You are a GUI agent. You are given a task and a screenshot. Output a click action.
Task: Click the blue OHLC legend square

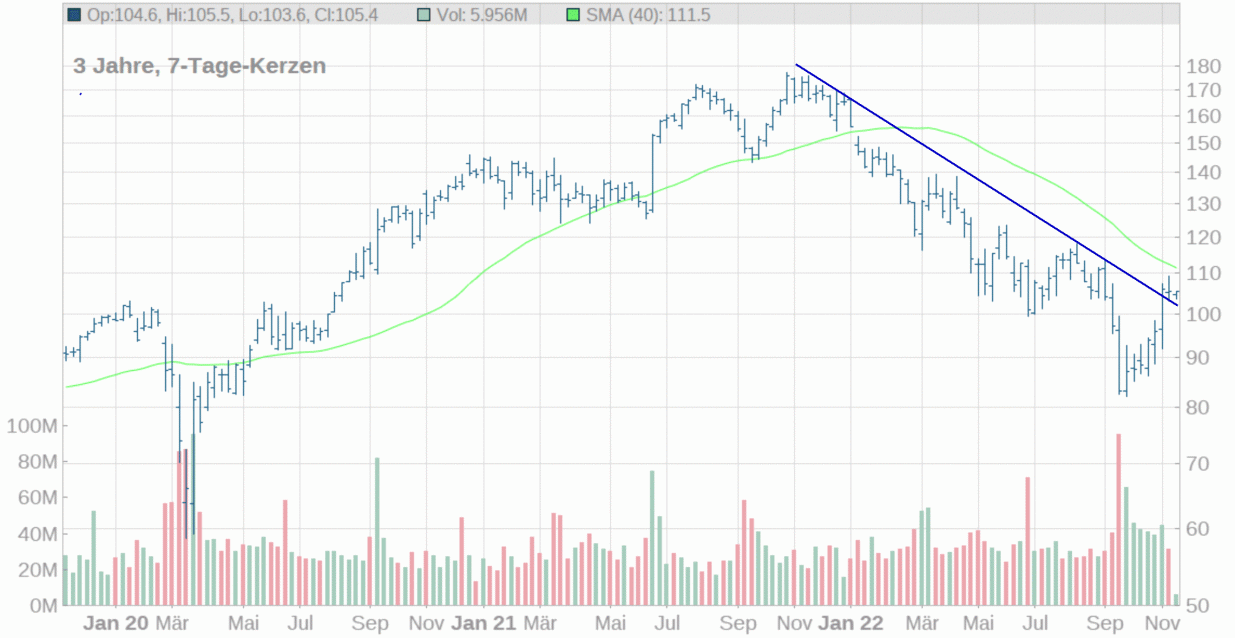click(x=75, y=14)
